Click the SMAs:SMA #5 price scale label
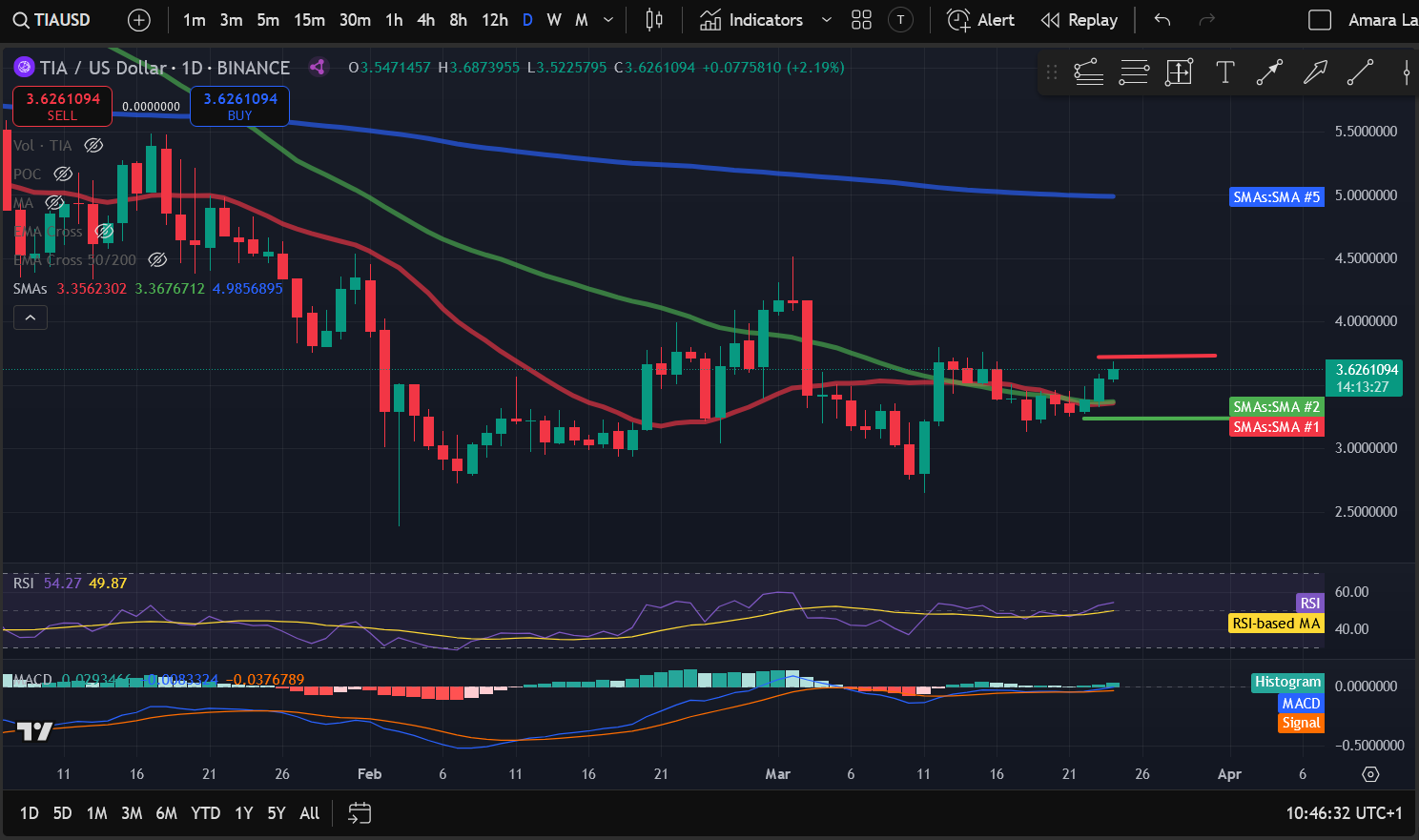Viewport: 1419px width, 840px height. [x=1277, y=197]
